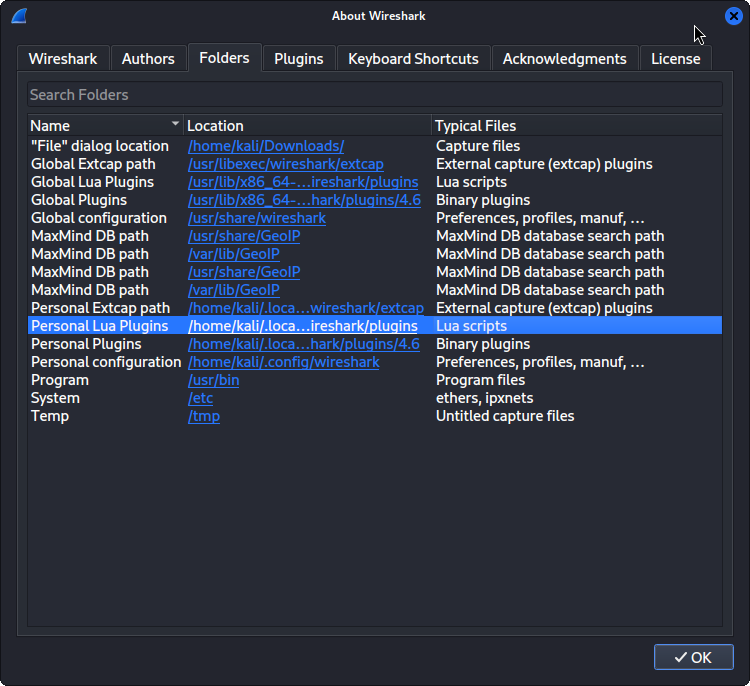This screenshot has width=750, height=686.
Task: Open the /etc system folder link
Action: (x=201, y=398)
